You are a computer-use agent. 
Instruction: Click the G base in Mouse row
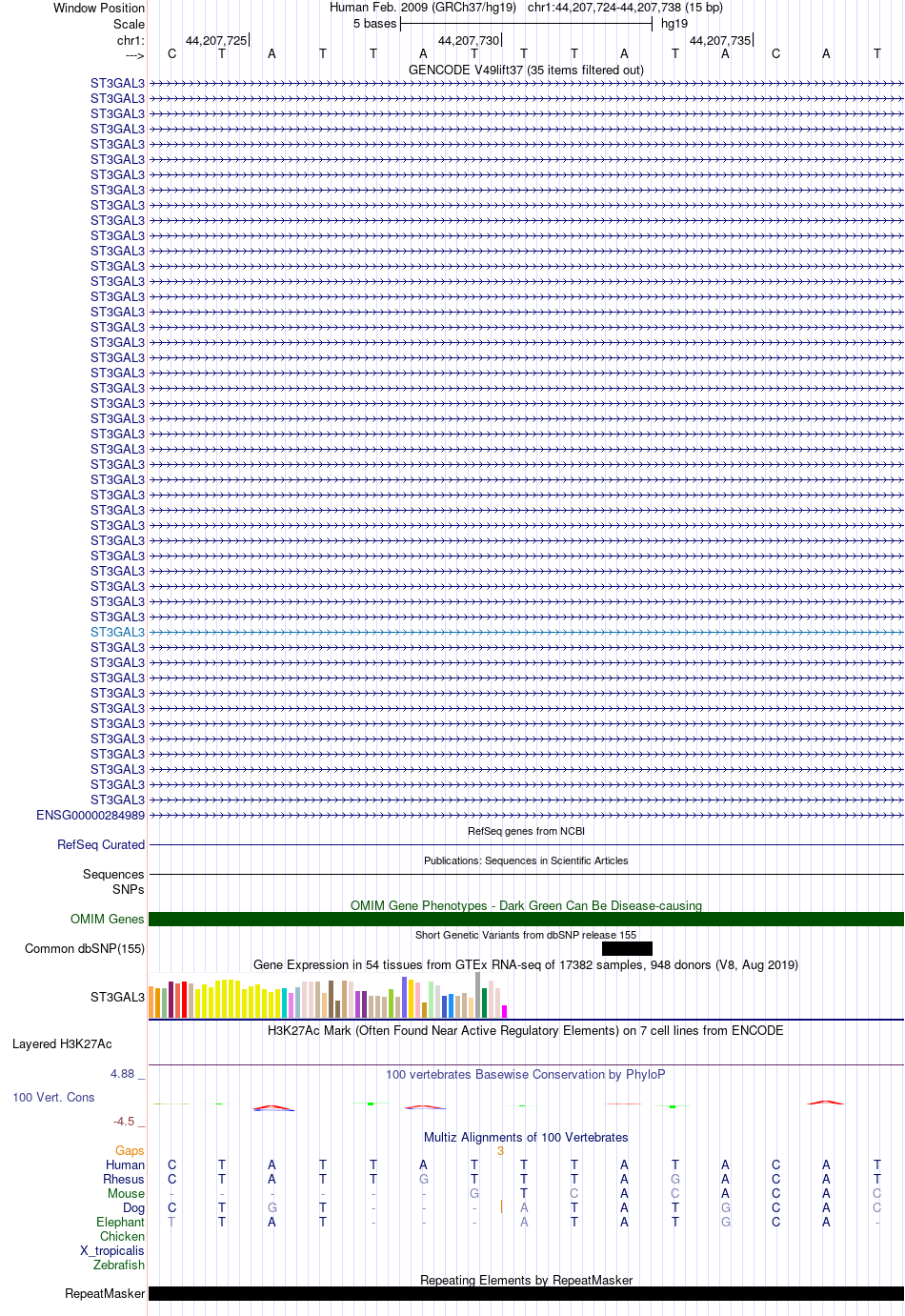click(x=474, y=1193)
